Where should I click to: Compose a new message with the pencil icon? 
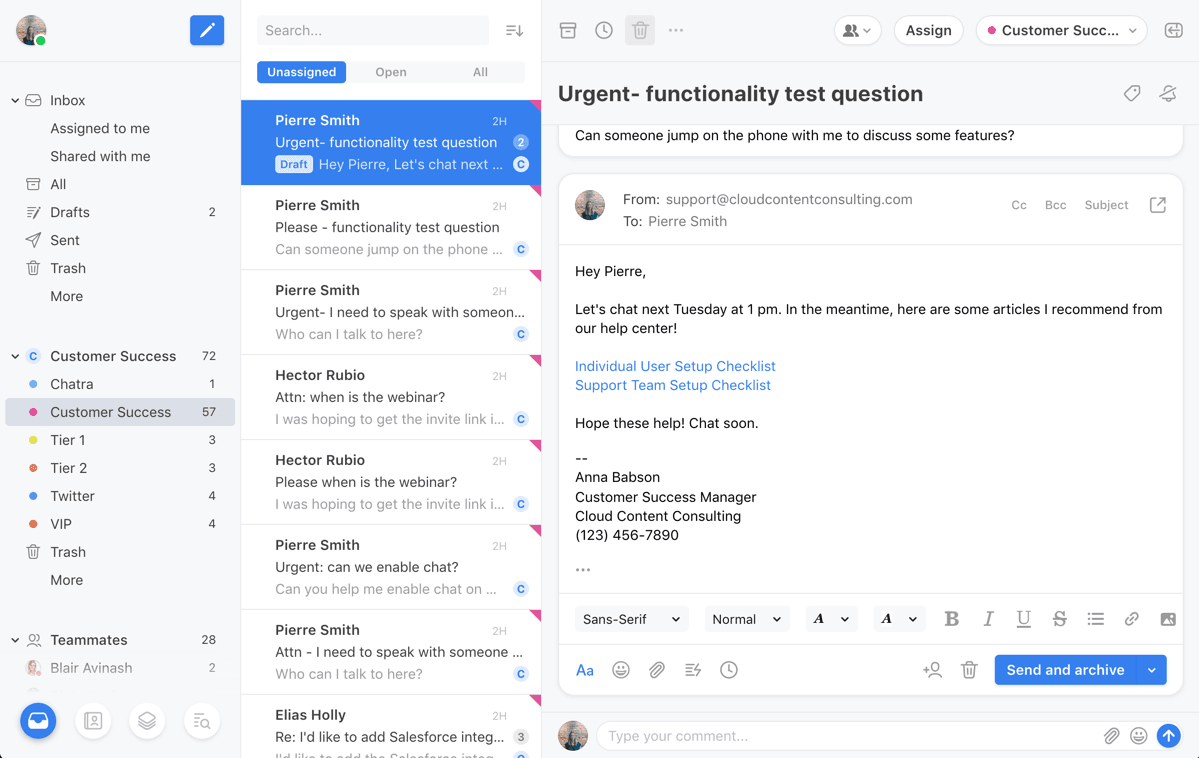(x=207, y=30)
